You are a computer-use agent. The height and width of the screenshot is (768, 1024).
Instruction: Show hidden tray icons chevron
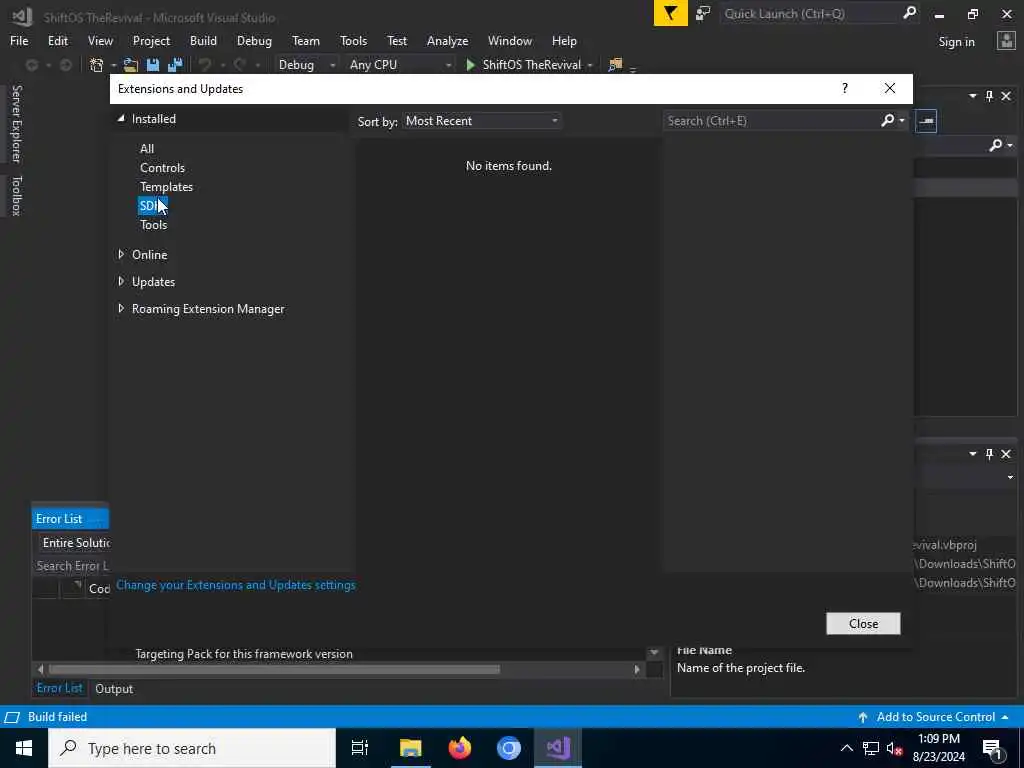pyautogui.click(x=846, y=748)
